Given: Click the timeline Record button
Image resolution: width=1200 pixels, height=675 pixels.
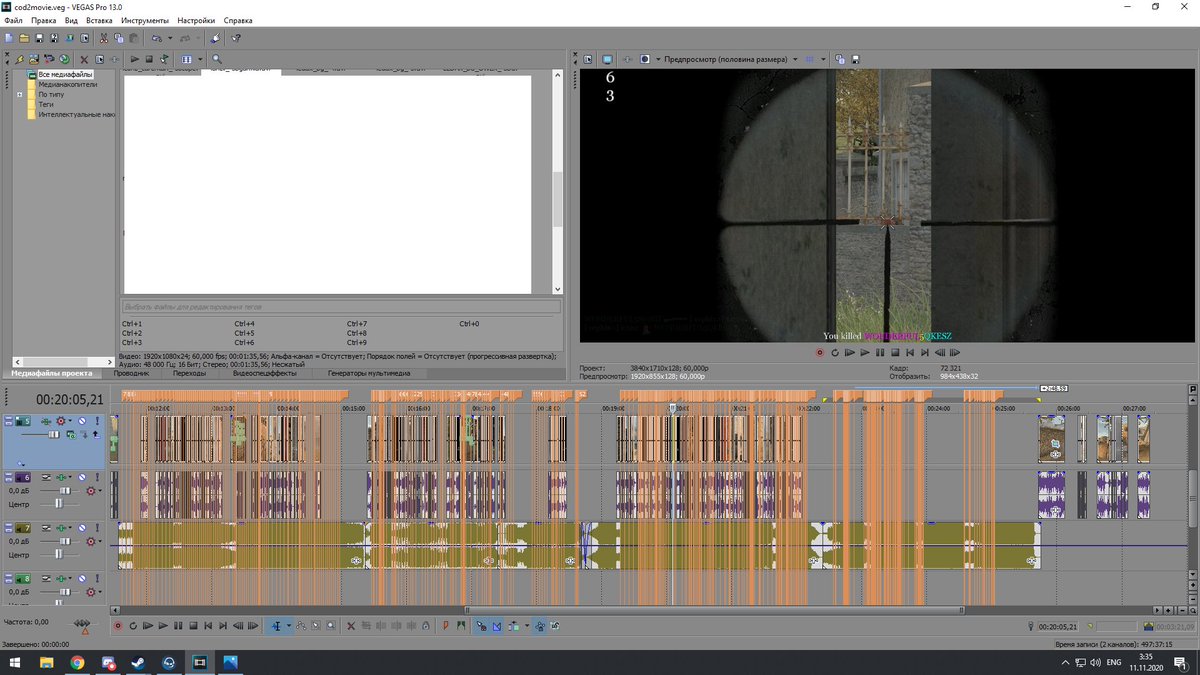Looking at the screenshot, I should pos(117,626).
